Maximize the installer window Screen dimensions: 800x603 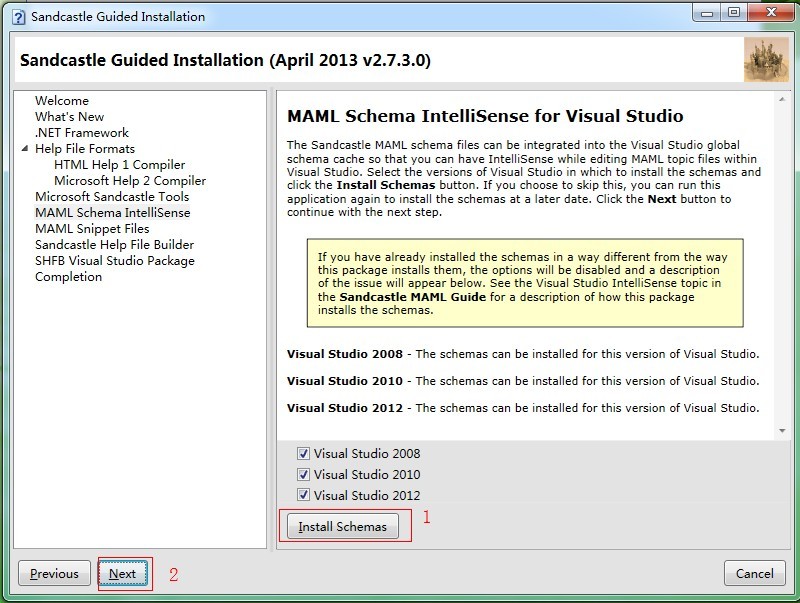coord(734,13)
